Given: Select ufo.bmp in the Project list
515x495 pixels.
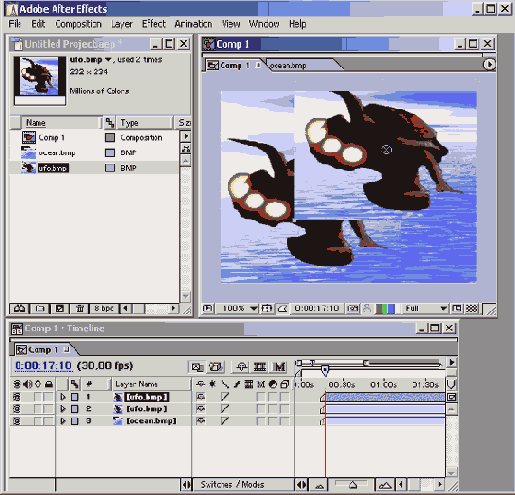Looking at the screenshot, I should tap(53, 168).
